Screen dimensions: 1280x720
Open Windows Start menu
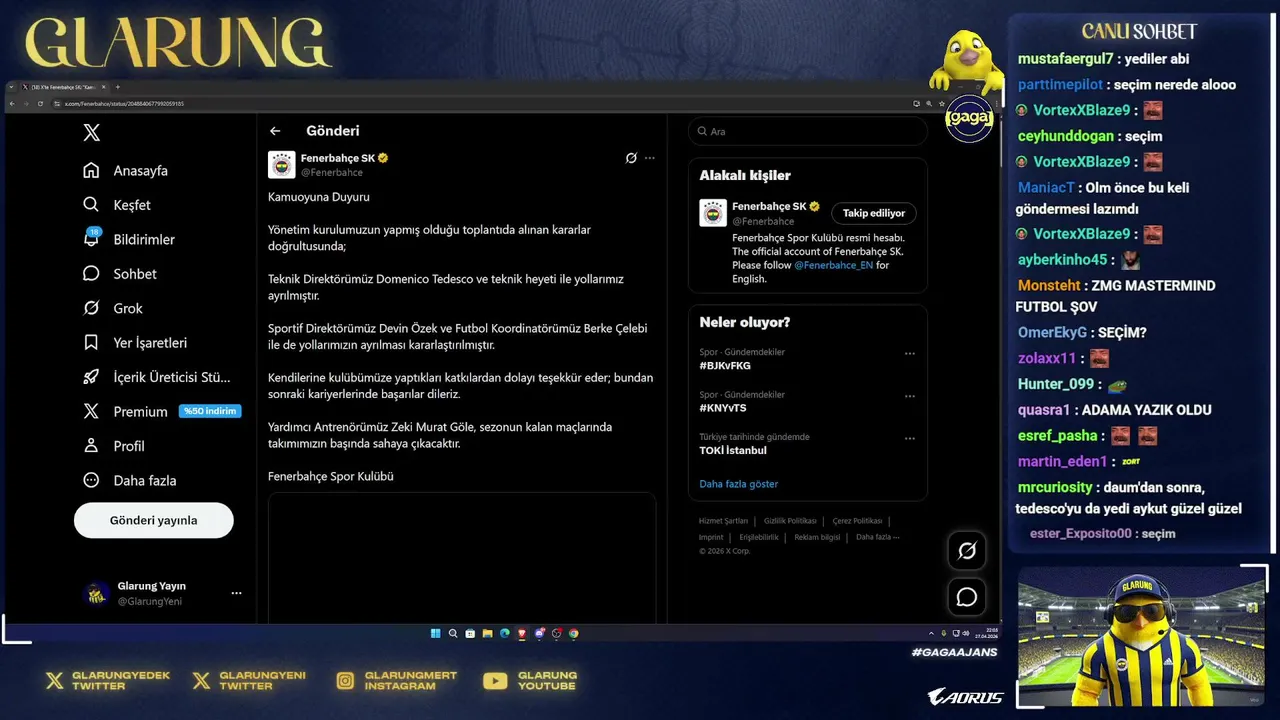pyautogui.click(x=435, y=633)
